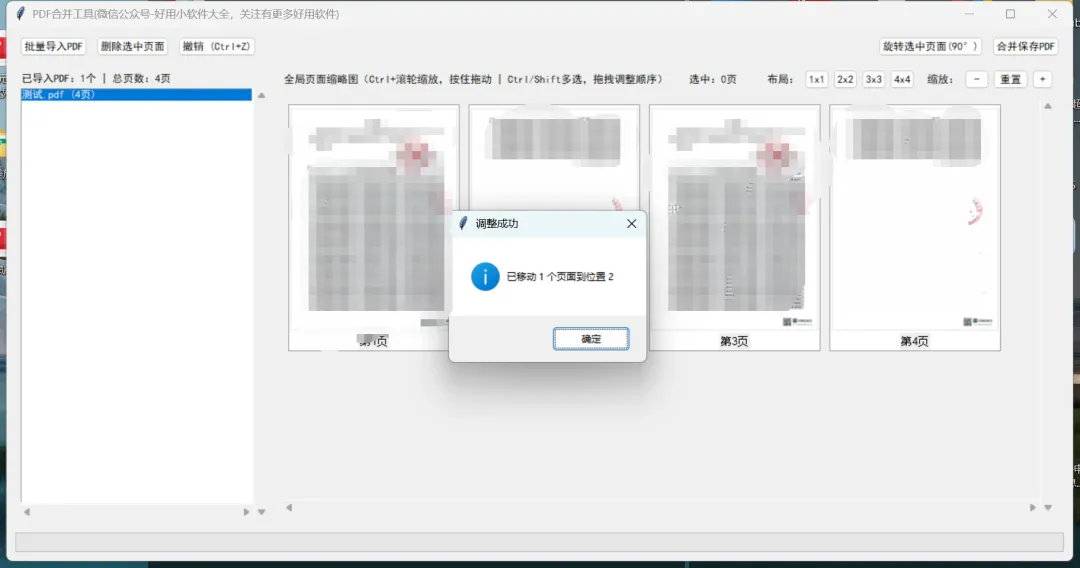Click the feather icon in main title bar

tap(21, 14)
